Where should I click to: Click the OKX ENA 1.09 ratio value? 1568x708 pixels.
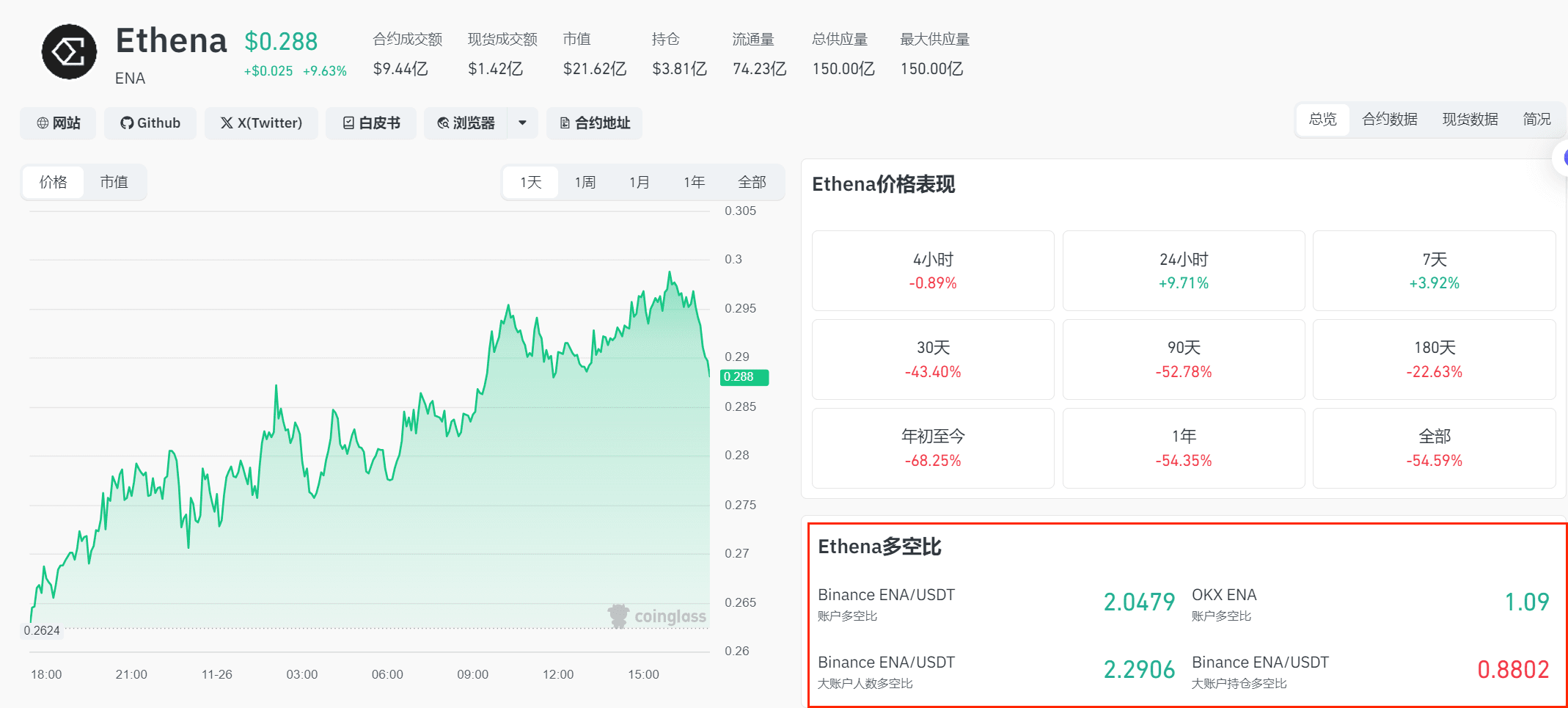click(1527, 602)
